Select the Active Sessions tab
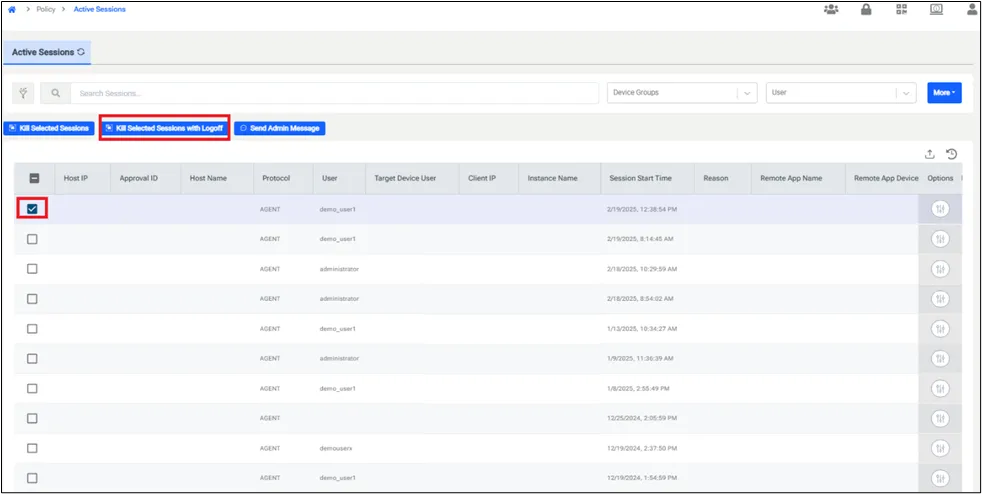Image resolution: width=982 pixels, height=494 pixels. [x=48, y=53]
